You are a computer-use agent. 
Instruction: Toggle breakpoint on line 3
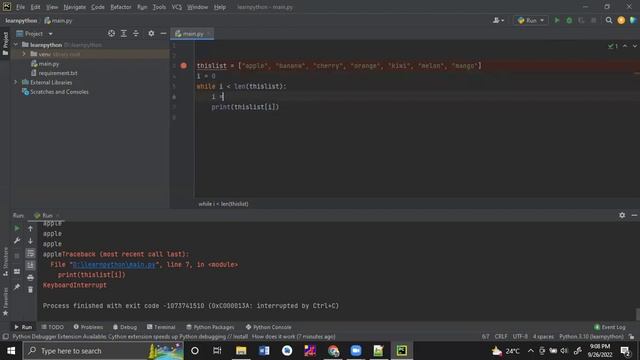coord(184,65)
